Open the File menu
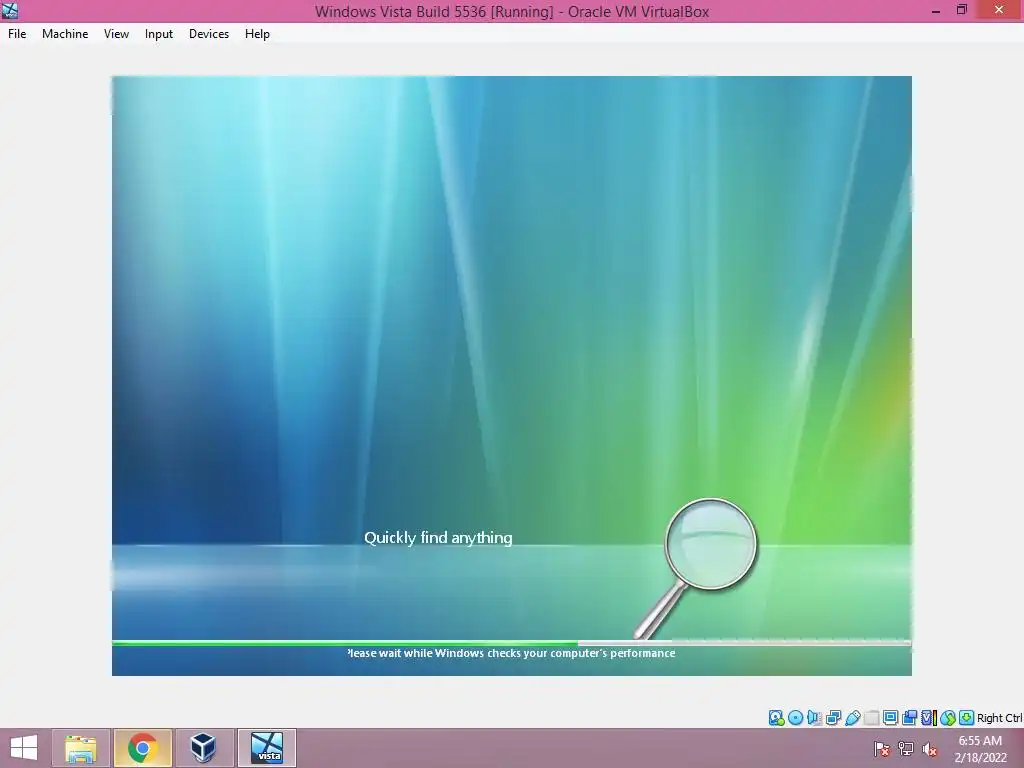Image resolution: width=1024 pixels, height=768 pixels. (17, 34)
